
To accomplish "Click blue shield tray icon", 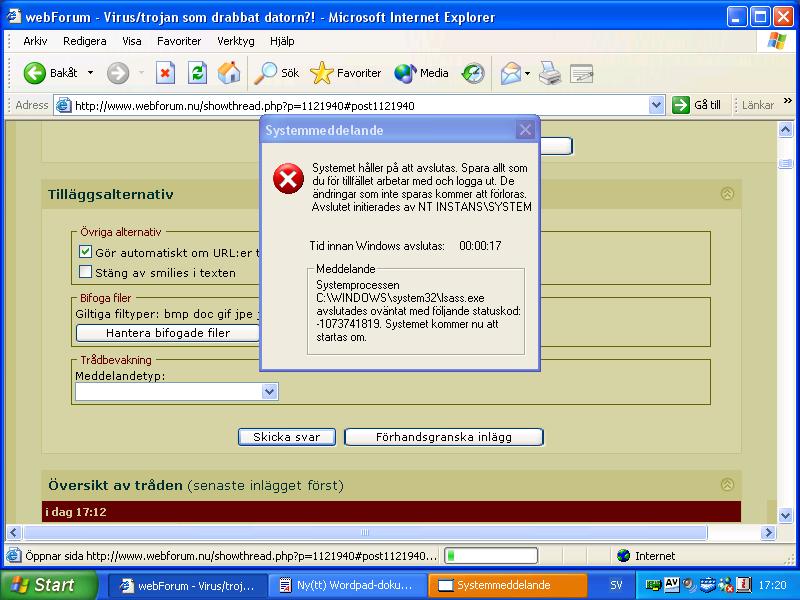I will click(707, 585).
